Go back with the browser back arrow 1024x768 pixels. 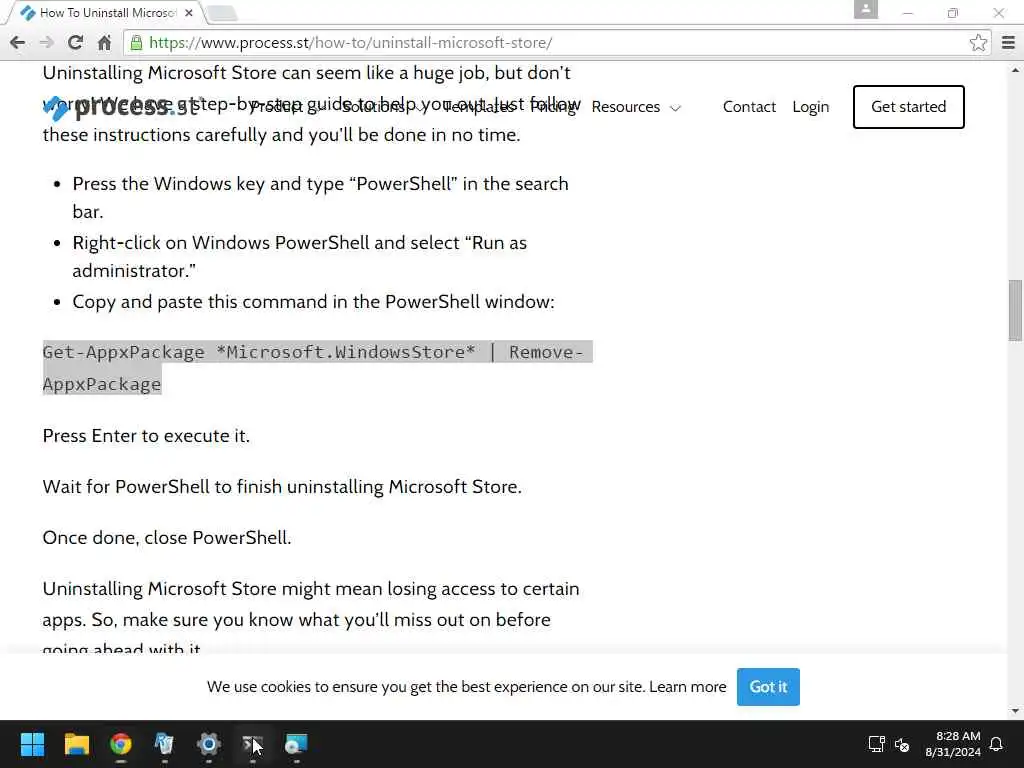(18, 42)
